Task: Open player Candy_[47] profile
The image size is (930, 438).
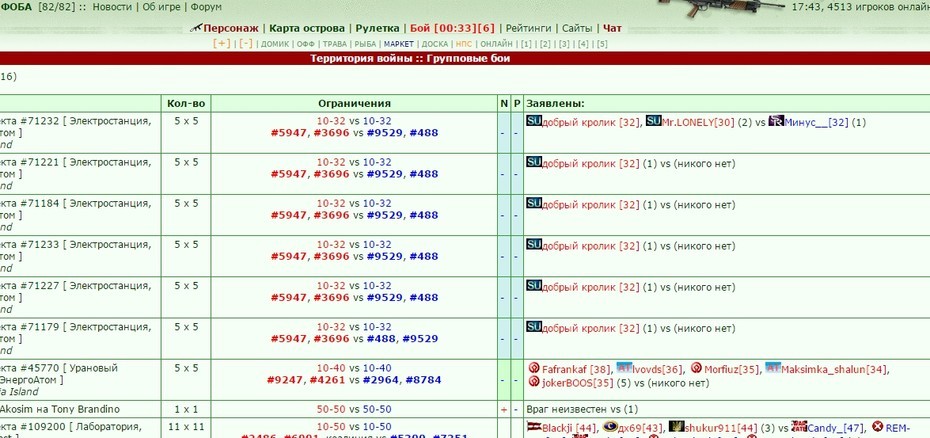Action: click(x=834, y=427)
